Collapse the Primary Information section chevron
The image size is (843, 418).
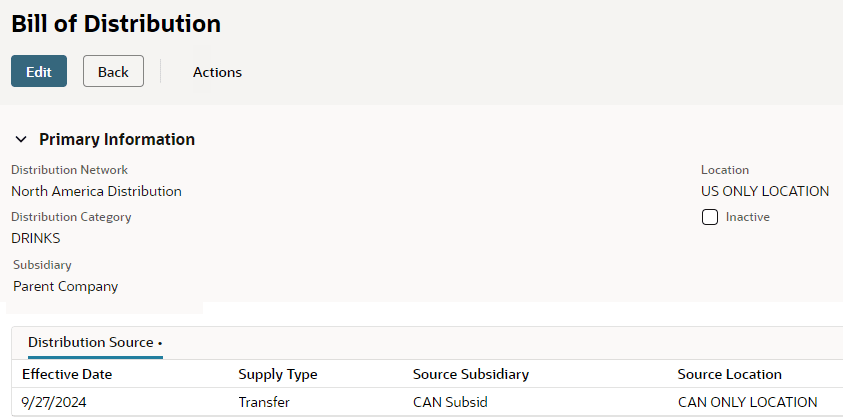[x=21, y=140]
